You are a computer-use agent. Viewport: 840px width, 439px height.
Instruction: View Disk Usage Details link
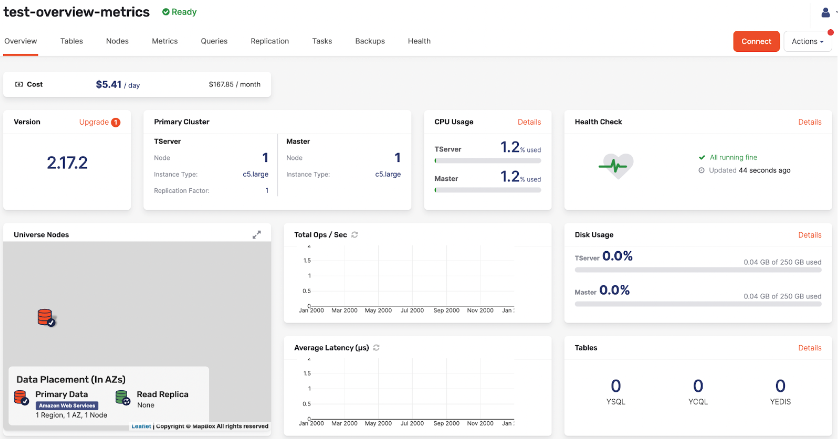[x=809, y=235]
